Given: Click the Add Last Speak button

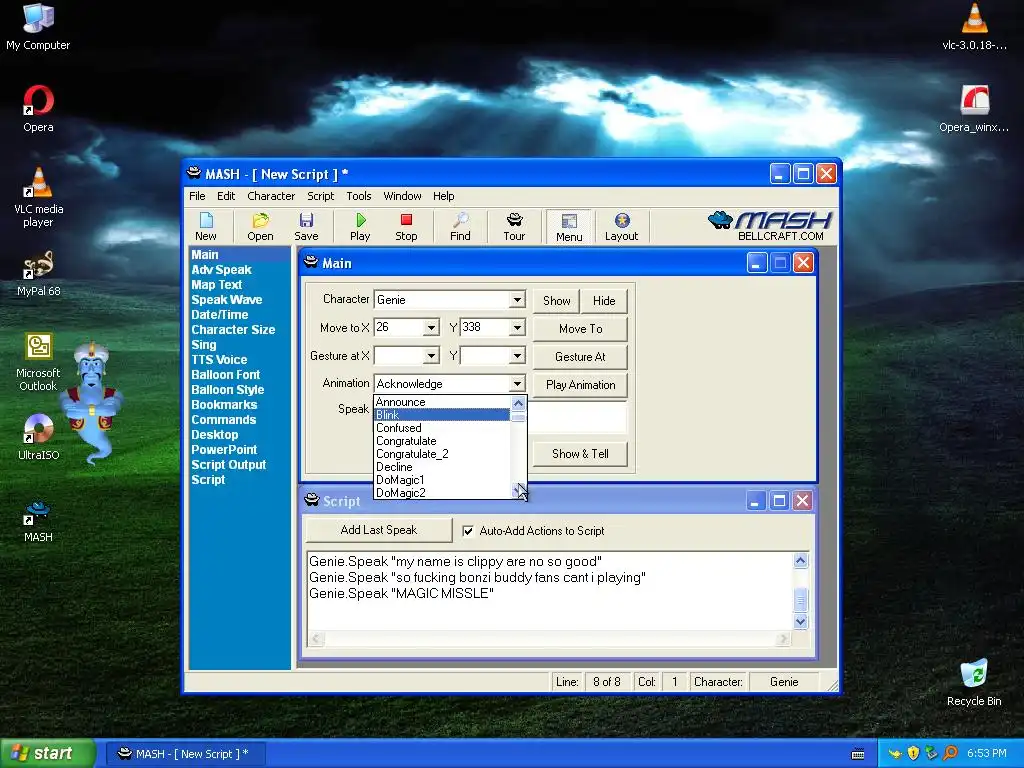Looking at the screenshot, I should pos(379,530).
